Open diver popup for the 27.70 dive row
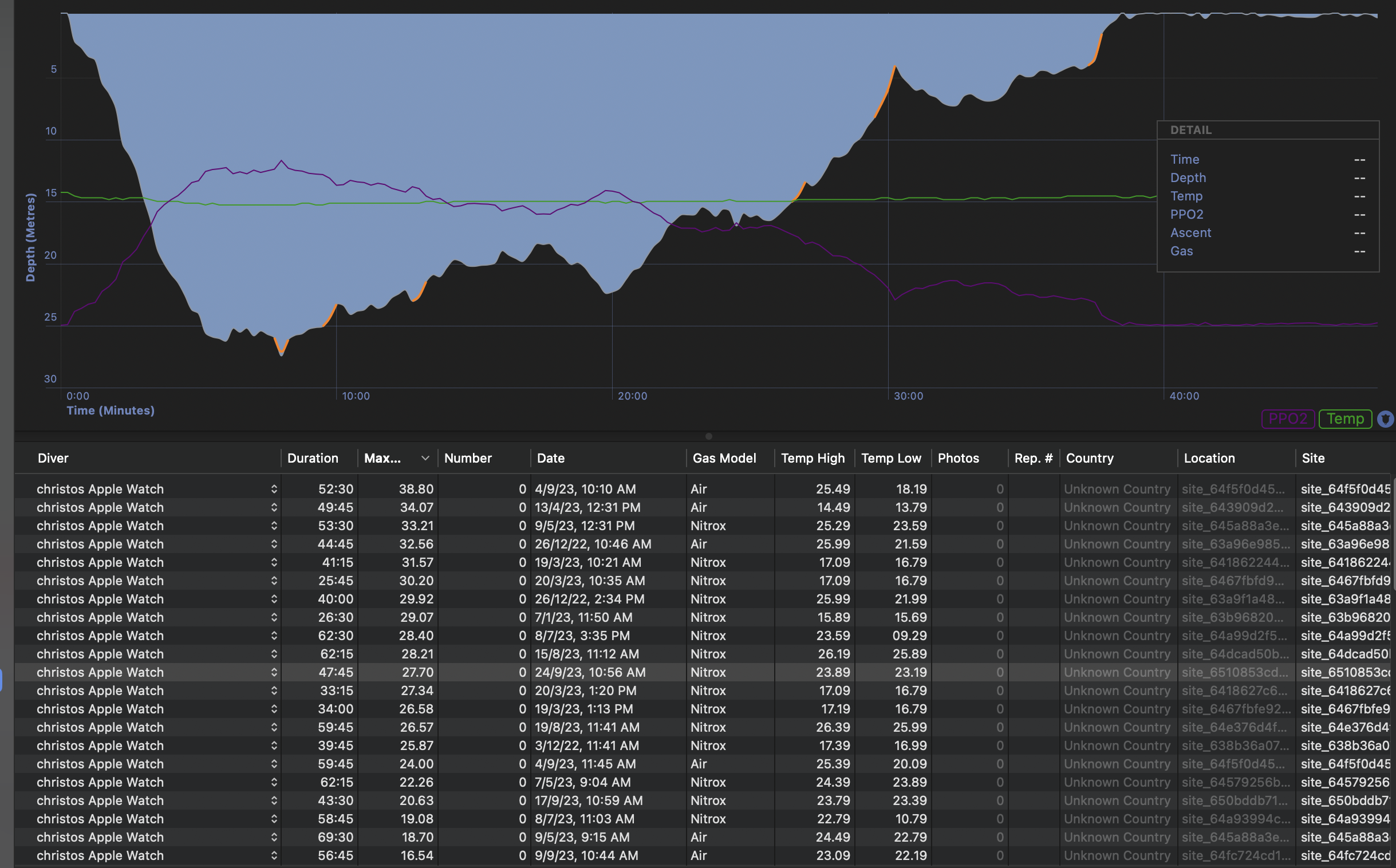 click(274, 672)
